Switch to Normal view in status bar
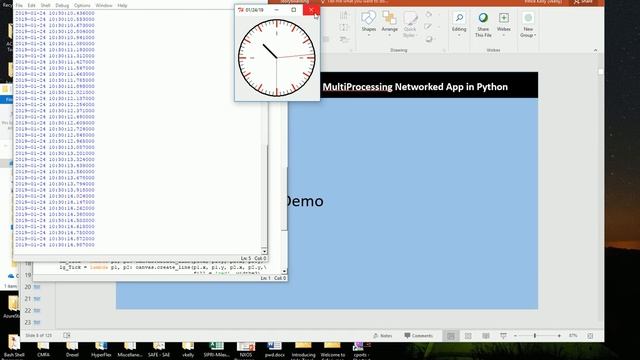 tap(451, 336)
